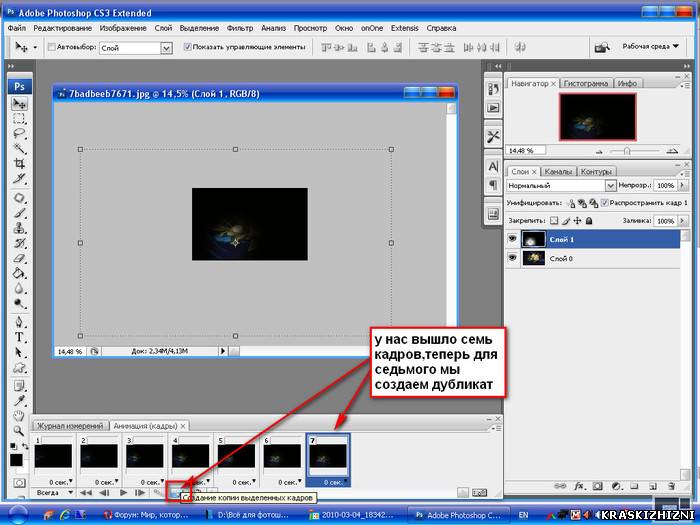
Task: Select the Clone Stamp tool
Action: coord(19,228)
